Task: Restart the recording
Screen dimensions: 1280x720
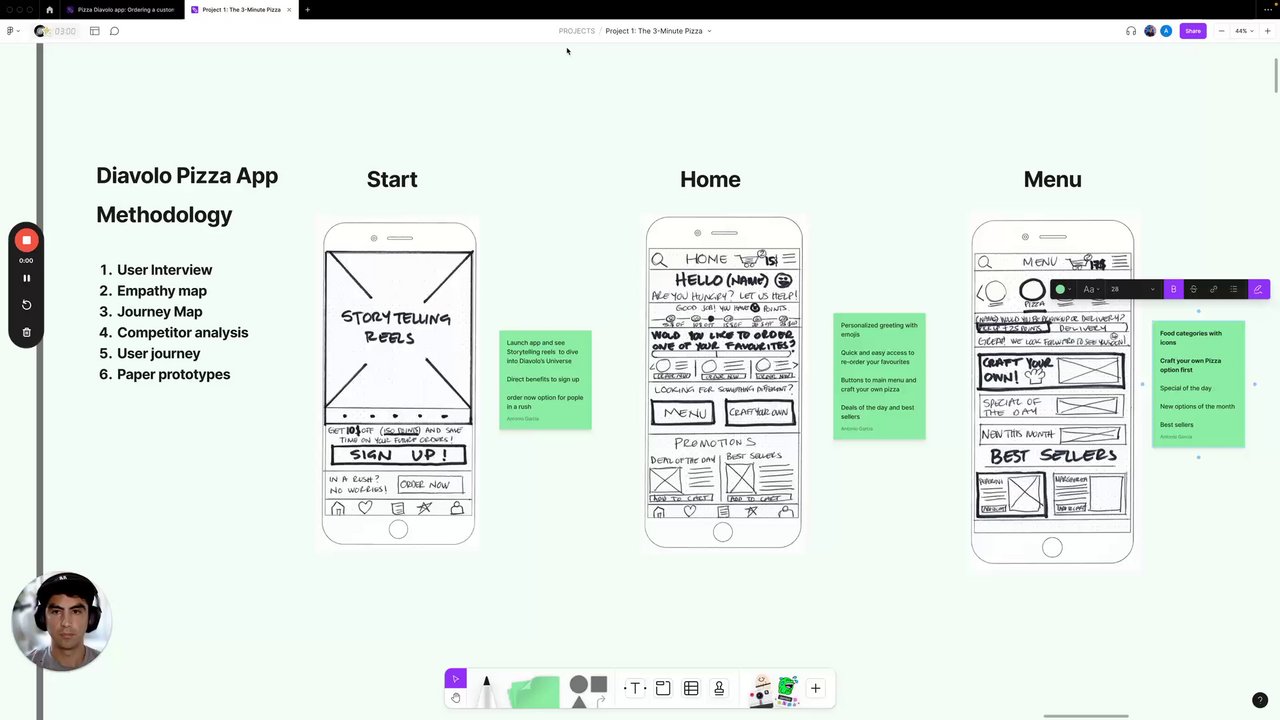Action: click(x=27, y=305)
